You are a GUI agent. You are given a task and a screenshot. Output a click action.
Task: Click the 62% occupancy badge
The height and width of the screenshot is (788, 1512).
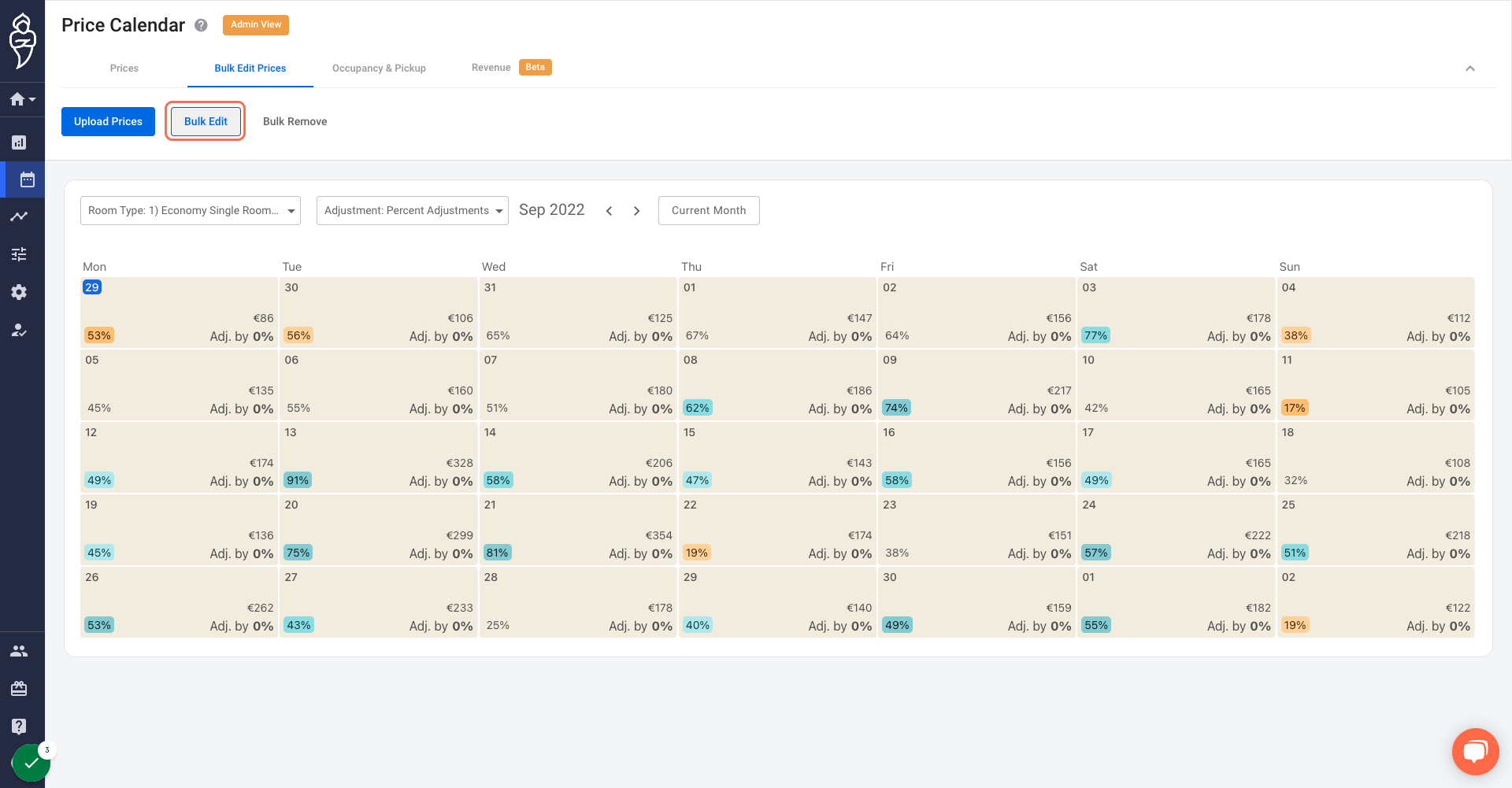pyautogui.click(x=697, y=408)
